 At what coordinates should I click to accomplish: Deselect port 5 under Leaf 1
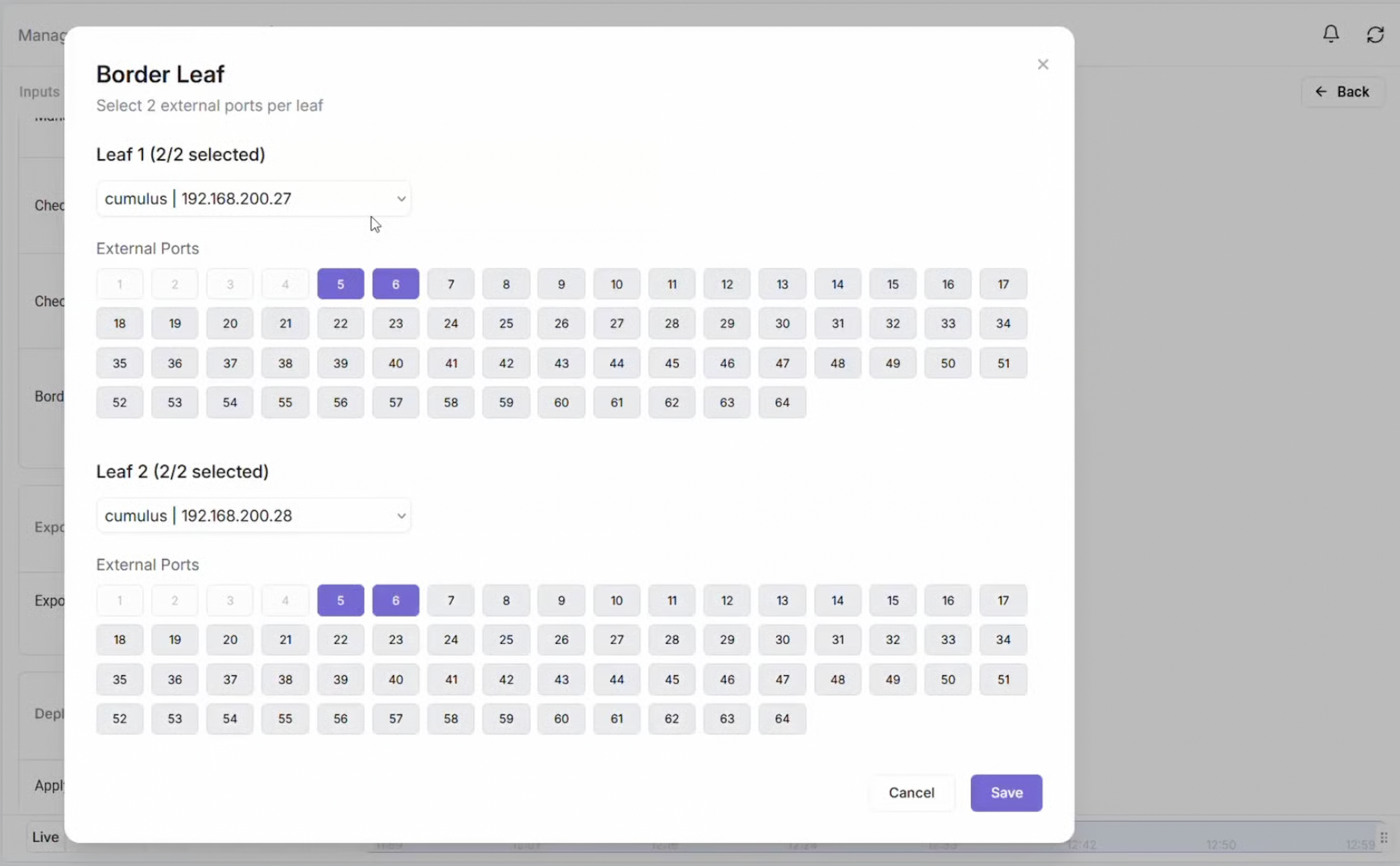[340, 284]
